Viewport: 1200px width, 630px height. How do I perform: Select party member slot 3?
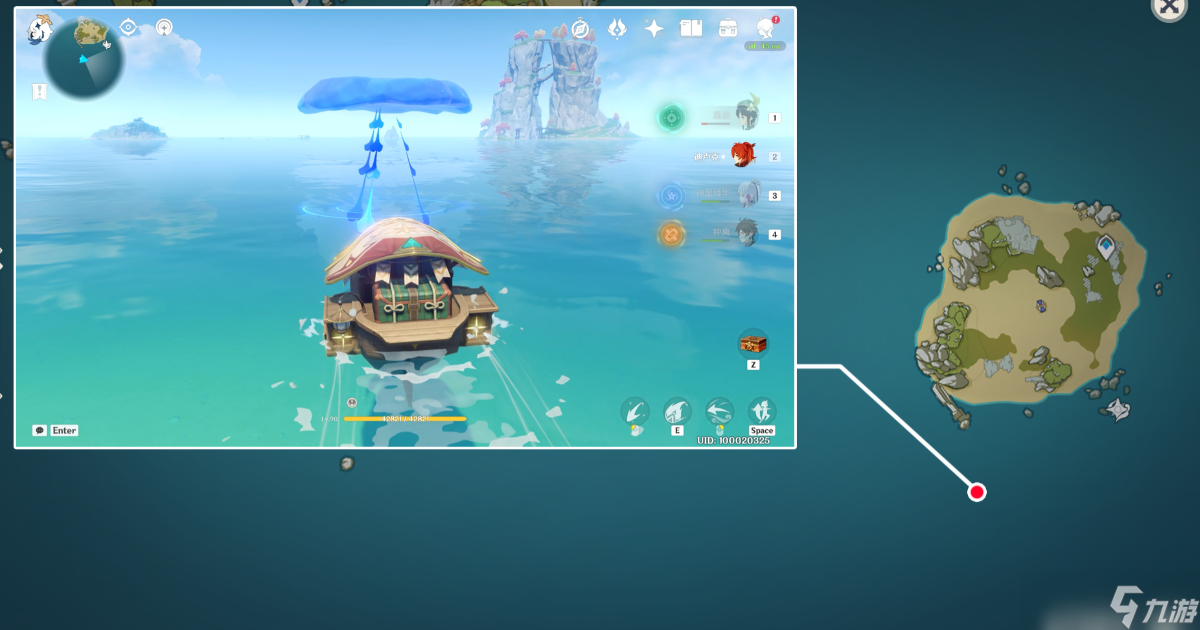click(x=745, y=194)
